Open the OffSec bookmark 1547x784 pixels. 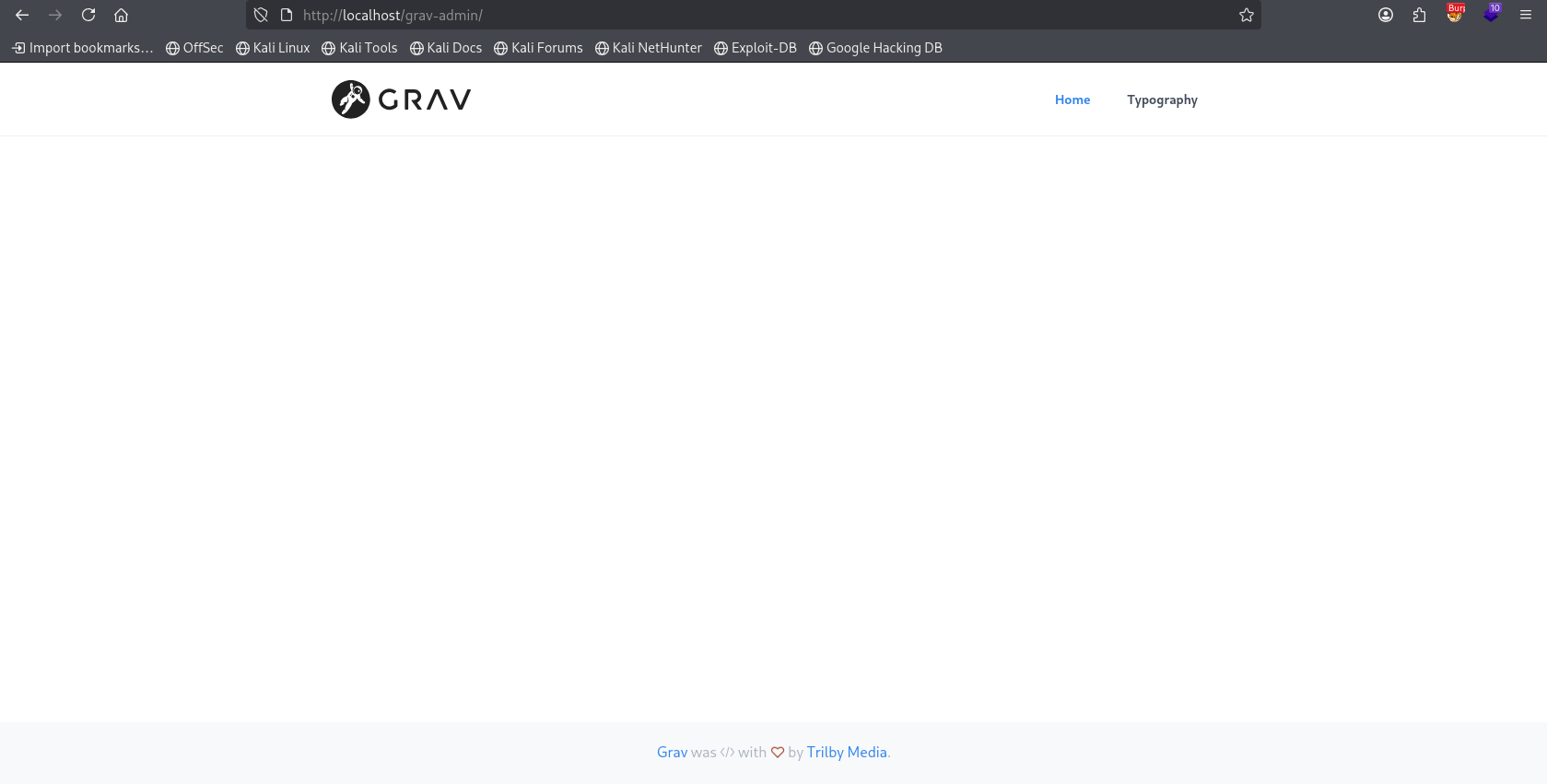pyautogui.click(x=194, y=48)
